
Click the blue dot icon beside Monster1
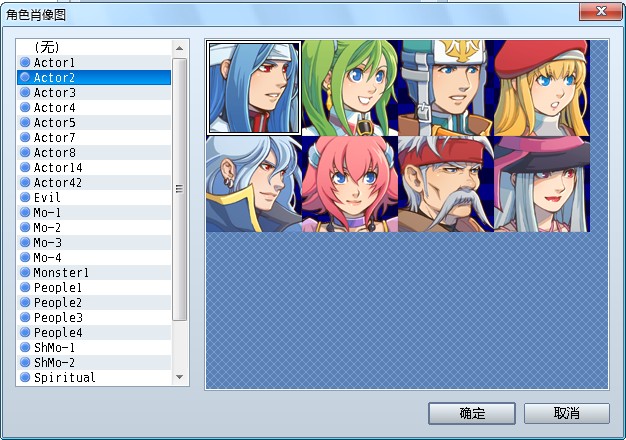pyautogui.click(x=25, y=272)
